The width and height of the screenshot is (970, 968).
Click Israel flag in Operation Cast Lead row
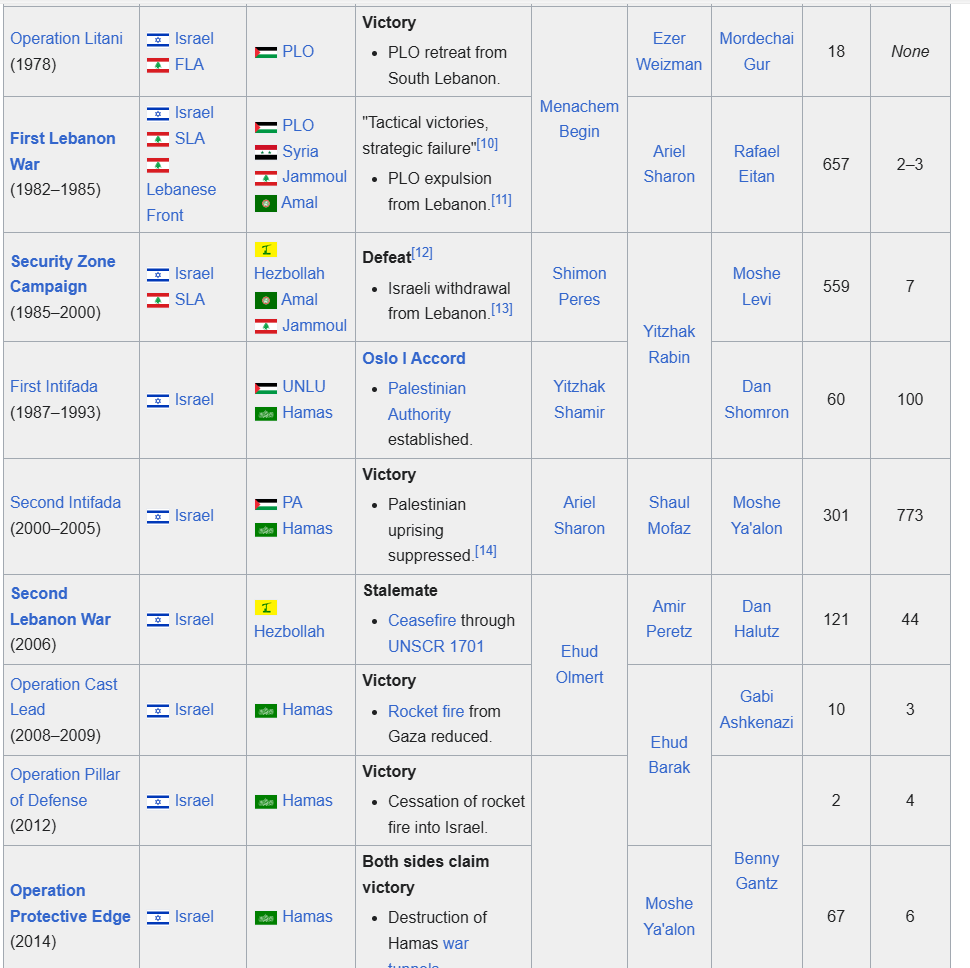[x=158, y=710]
